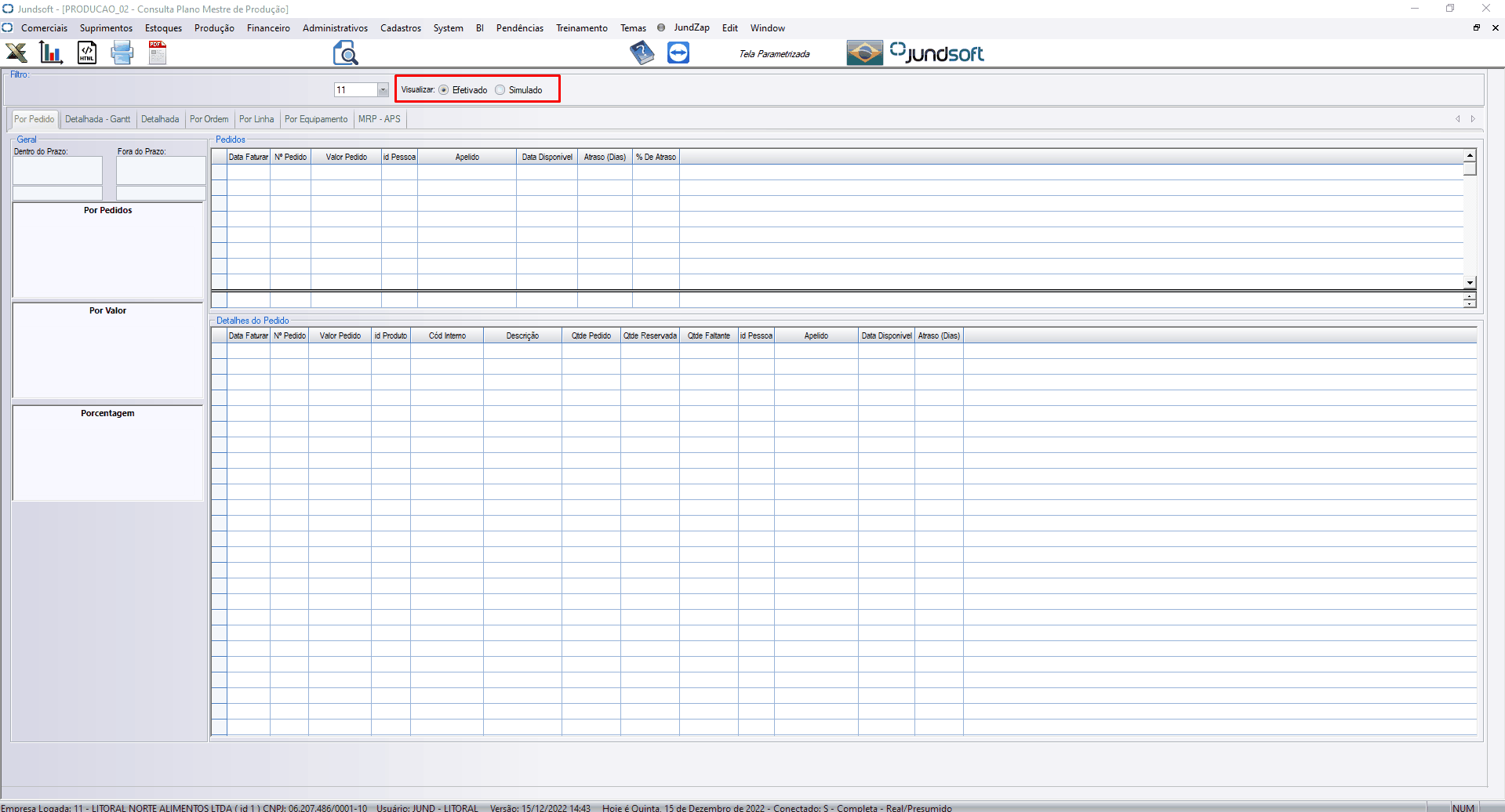Export the report as PDF
Image resolution: width=1505 pixels, height=812 pixels.
tap(158, 53)
